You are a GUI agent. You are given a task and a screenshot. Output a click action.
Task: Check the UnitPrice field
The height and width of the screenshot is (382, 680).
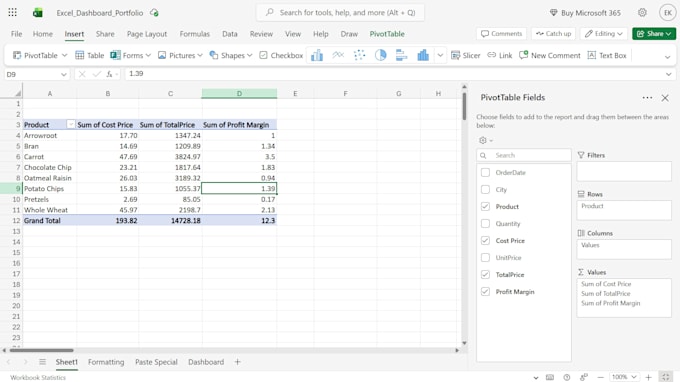(x=485, y=258)
